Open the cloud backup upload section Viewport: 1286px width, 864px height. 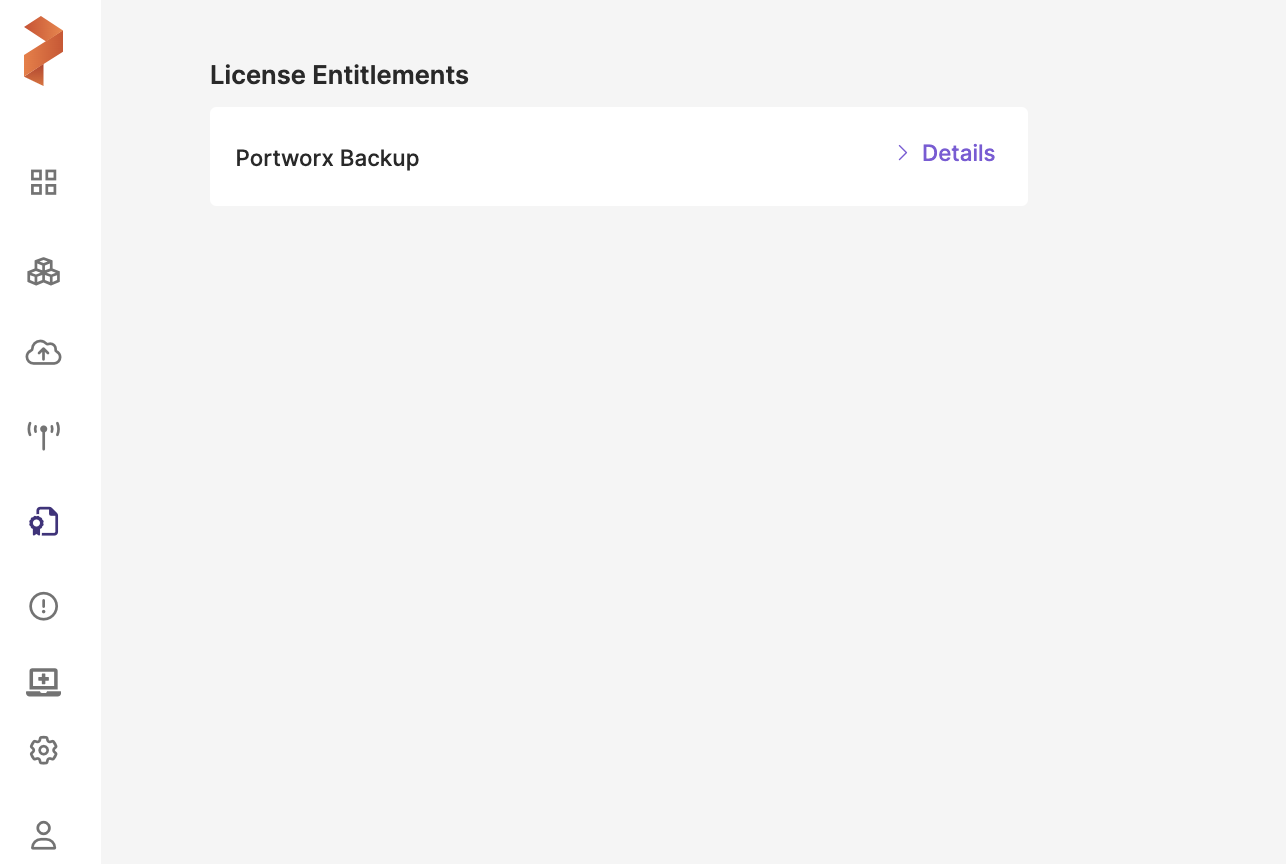pyautogui.click(x=44, y=353)
